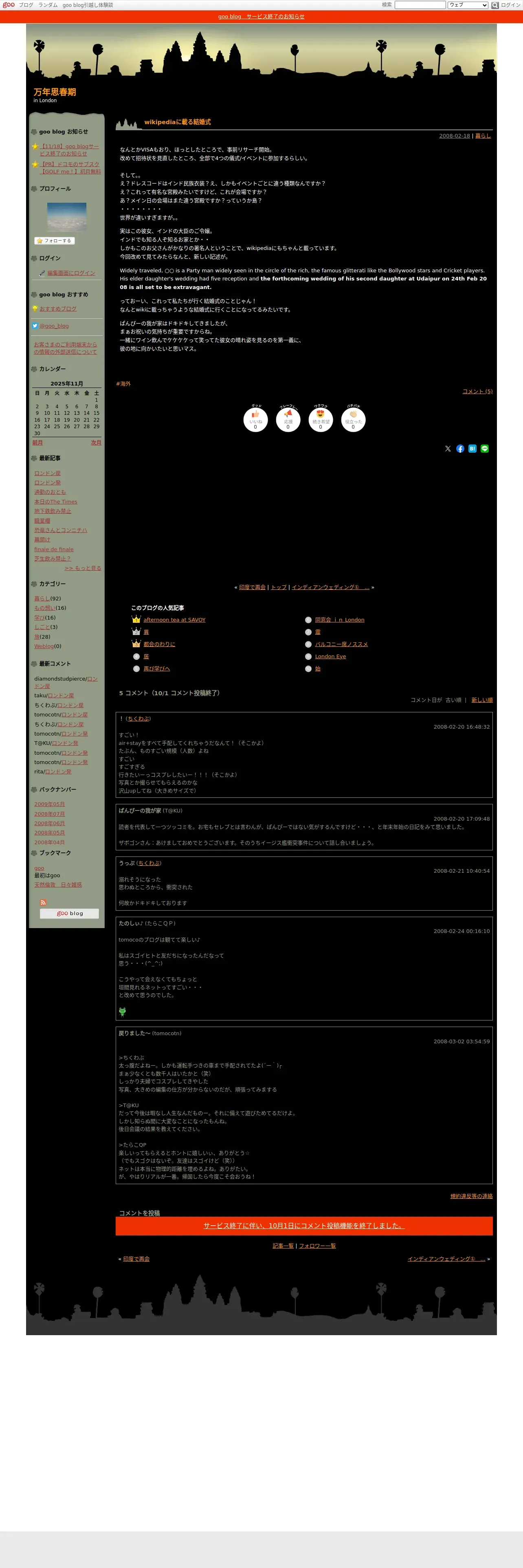The width and height of the screenshot is (523, 1568).
Task: Open recent article finale de finale
Action: (x=54, y=549)
